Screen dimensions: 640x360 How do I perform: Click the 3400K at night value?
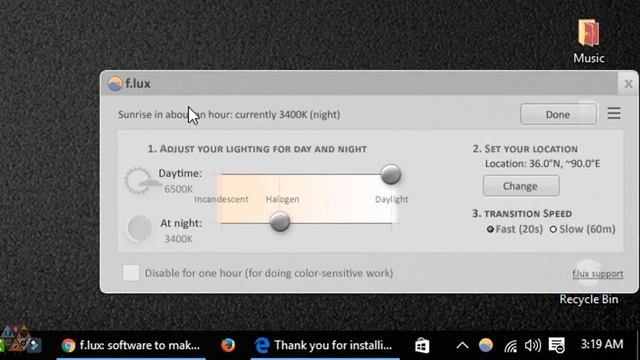[x=178, y=239]
